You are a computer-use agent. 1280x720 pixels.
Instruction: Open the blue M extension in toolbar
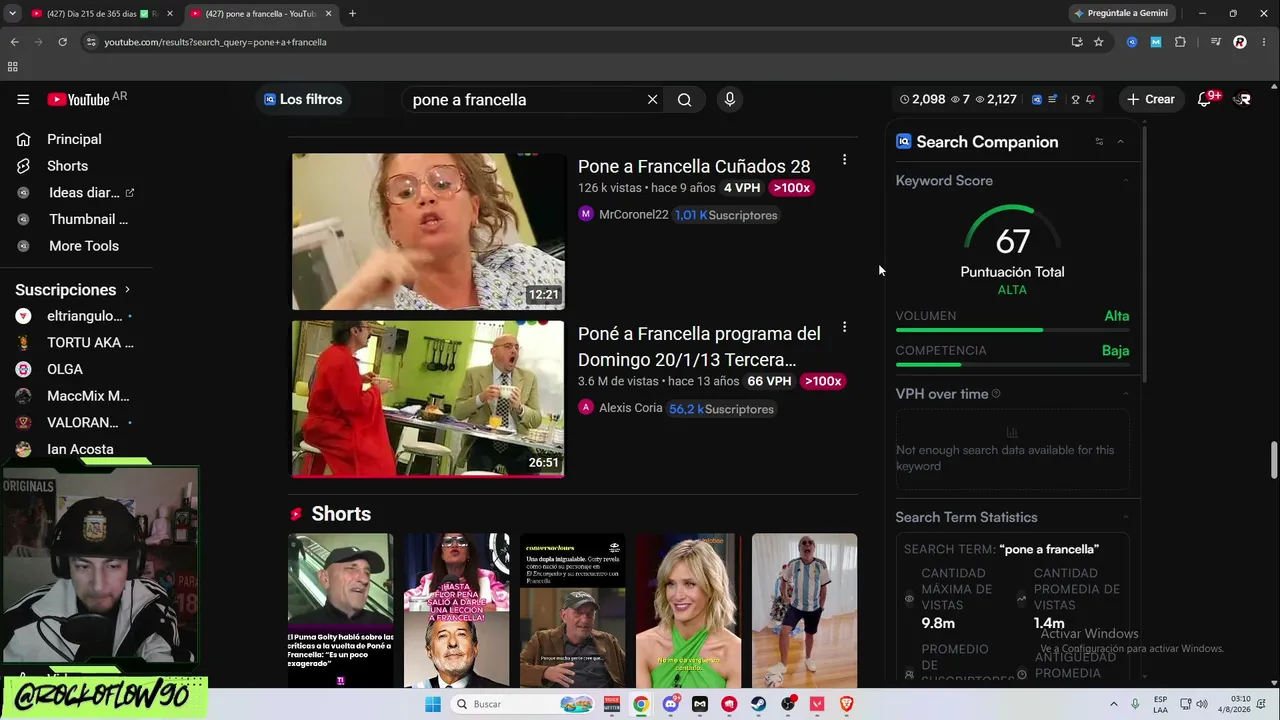point(1156,42)
